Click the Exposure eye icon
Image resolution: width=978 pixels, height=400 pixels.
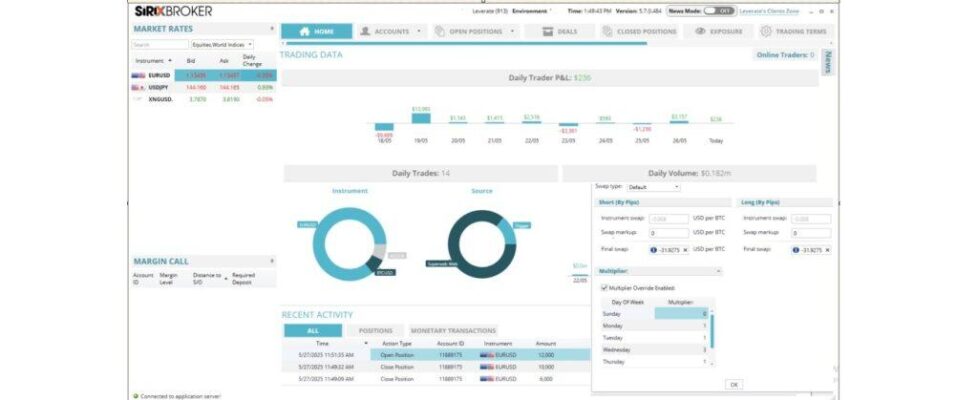(700, 31)
